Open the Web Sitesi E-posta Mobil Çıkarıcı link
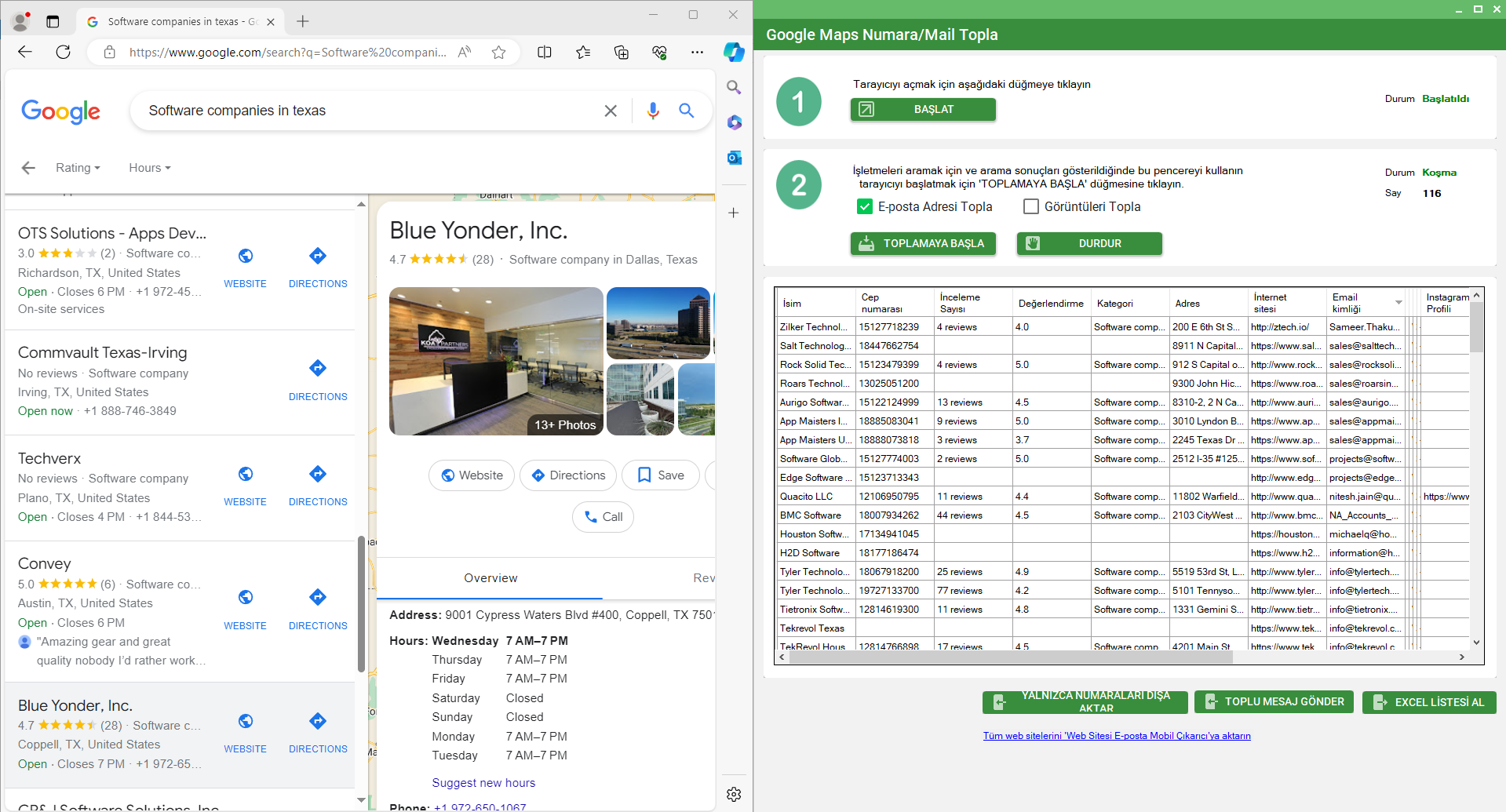Image resolution: width=1506 pixels, height=812 pixels. [1117, 736]
